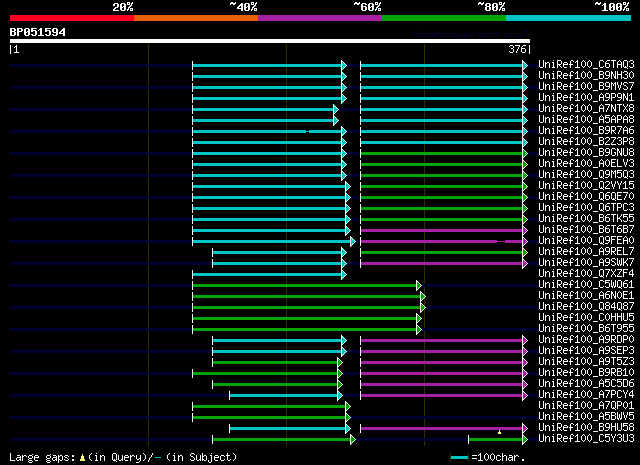The image size is (640, 465).
Task: Select hit label UniRef100_B9HU58
Action: [586, 428]
